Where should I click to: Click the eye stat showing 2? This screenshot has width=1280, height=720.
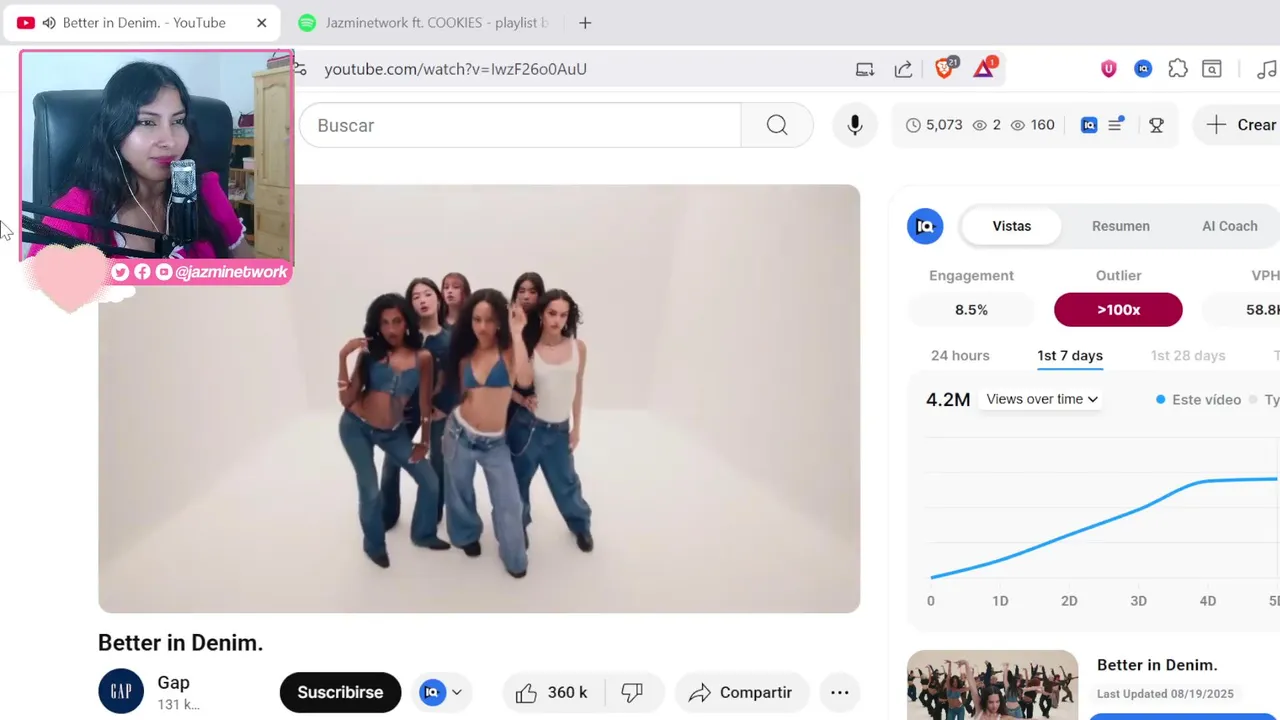coord(987,125)
